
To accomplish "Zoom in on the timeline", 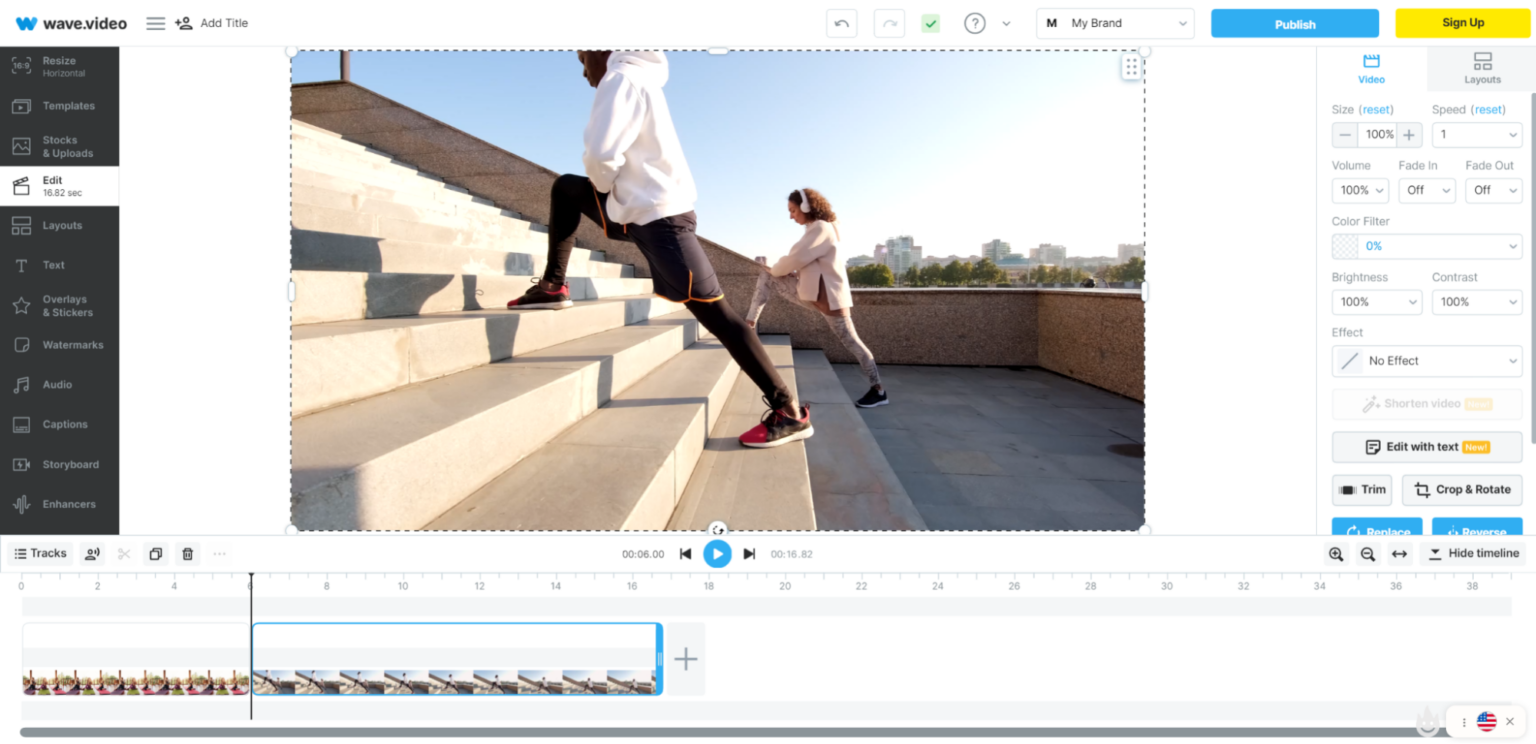I will coord(1336,554).
